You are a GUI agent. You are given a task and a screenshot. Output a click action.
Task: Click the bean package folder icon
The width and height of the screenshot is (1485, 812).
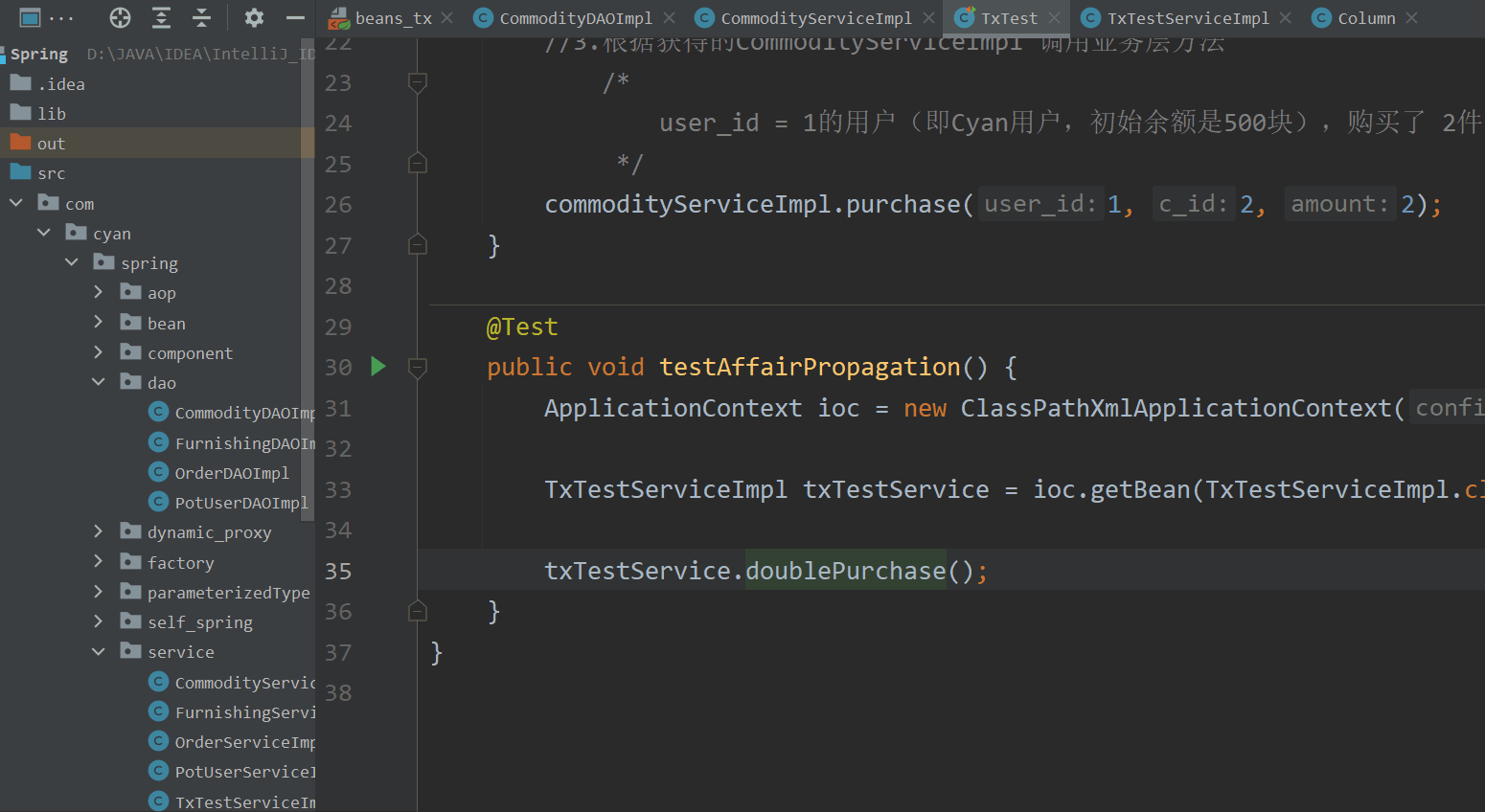tap(131, 323)
